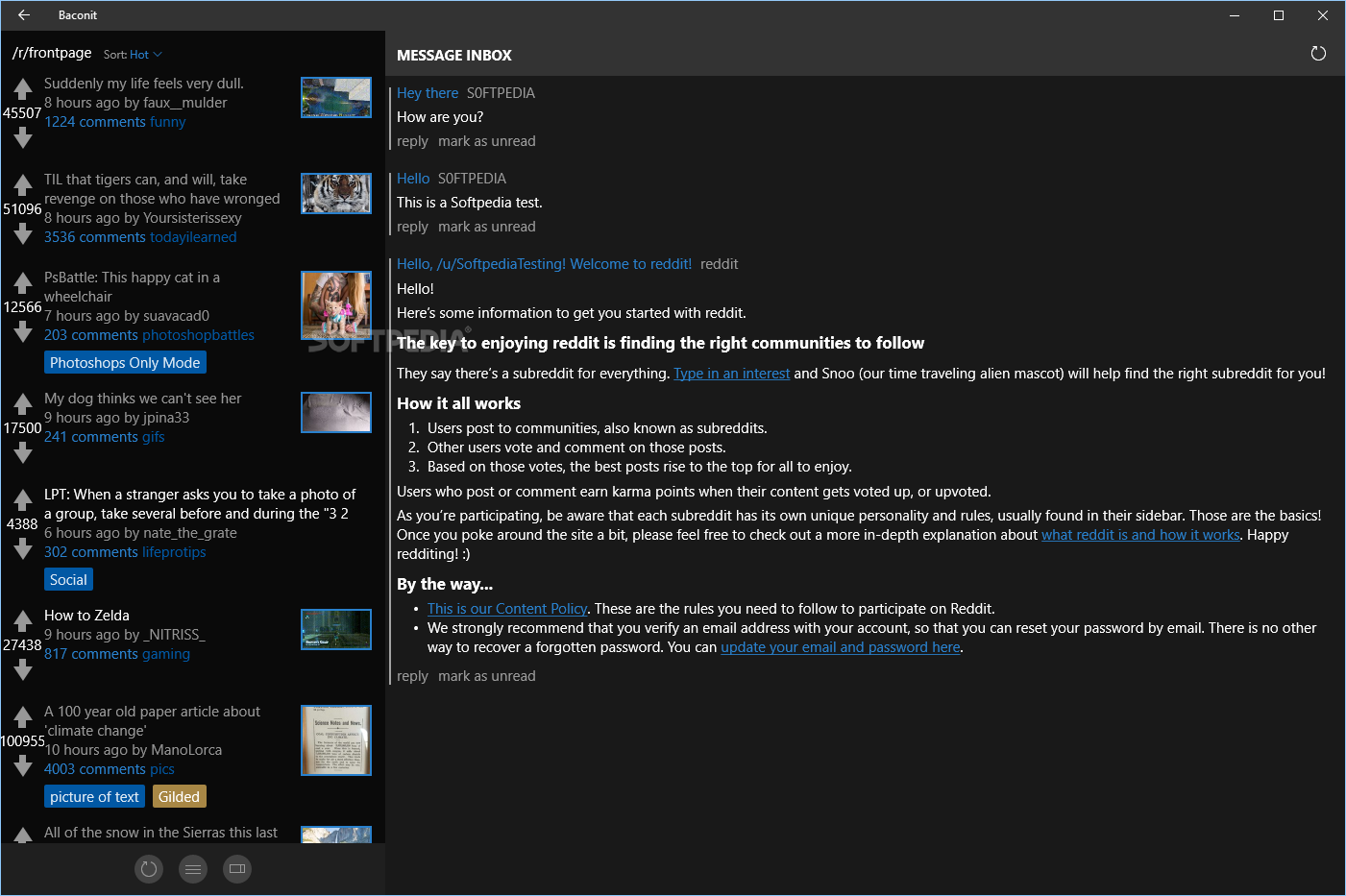Open 4003 comments on climate change article post
1346x896 pixels.
95,769
